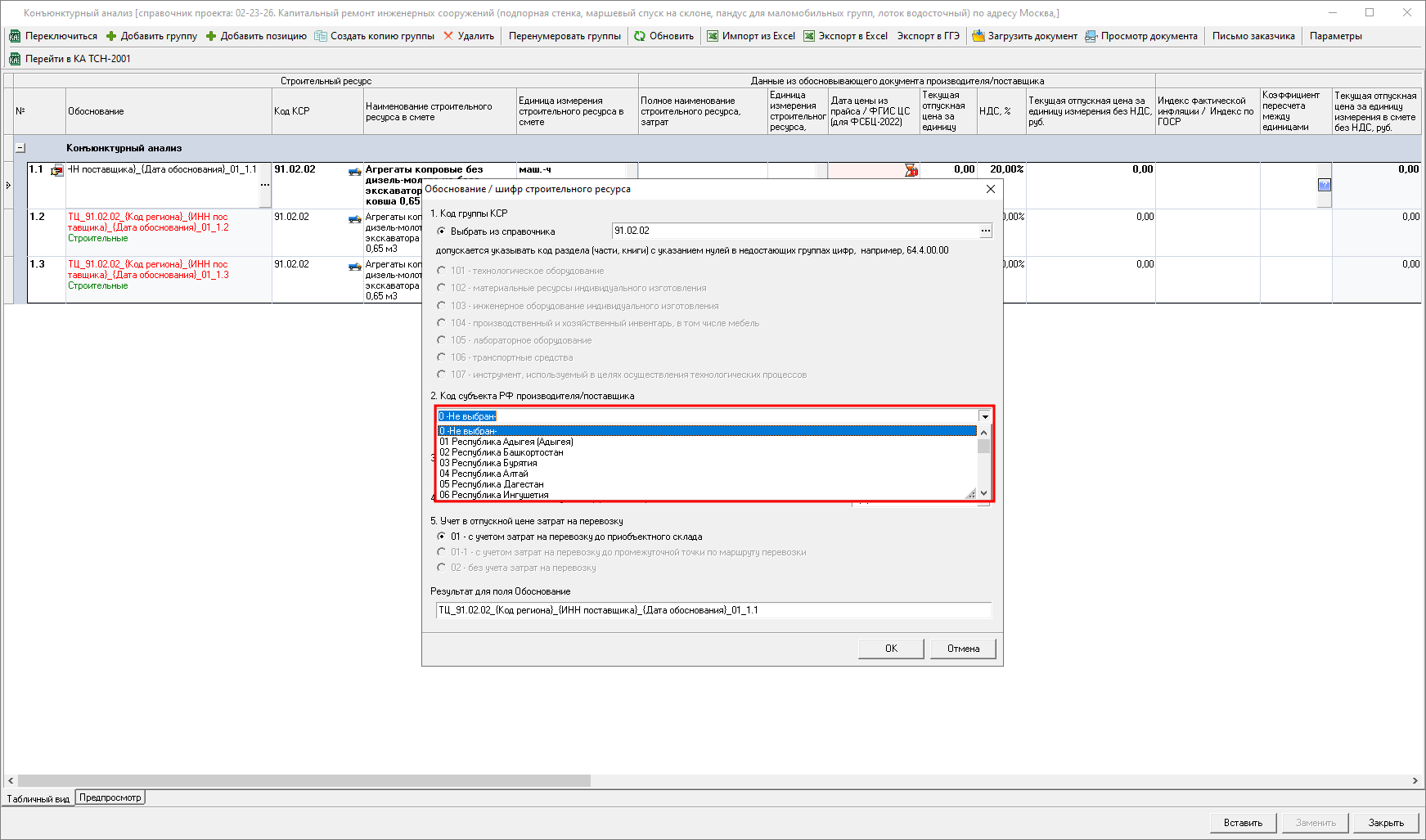Select radio 02 без учета затрат на перевозку
Screen dimensions: 1426x840
pyautogui.click(x=442, y=568)
